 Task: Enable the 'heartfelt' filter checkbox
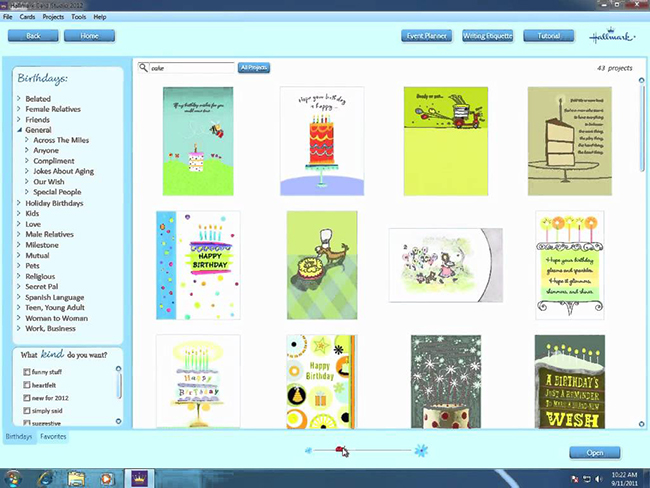tap(26, 384)
